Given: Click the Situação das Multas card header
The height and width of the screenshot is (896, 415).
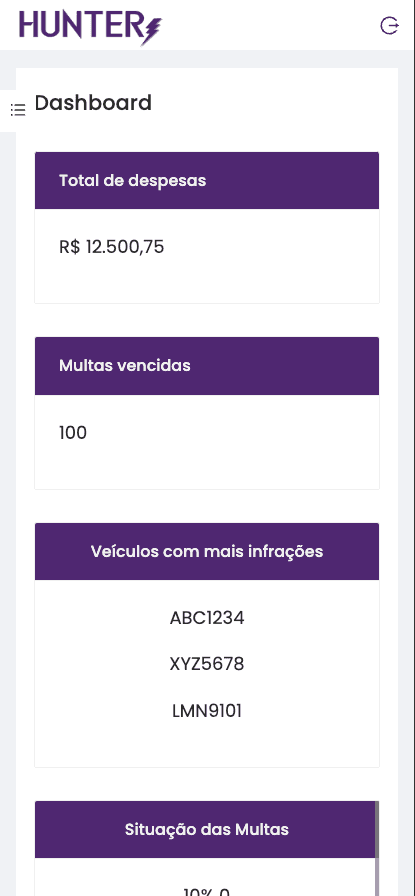Looking at the screenshot, I should click(x=205, y=829).
